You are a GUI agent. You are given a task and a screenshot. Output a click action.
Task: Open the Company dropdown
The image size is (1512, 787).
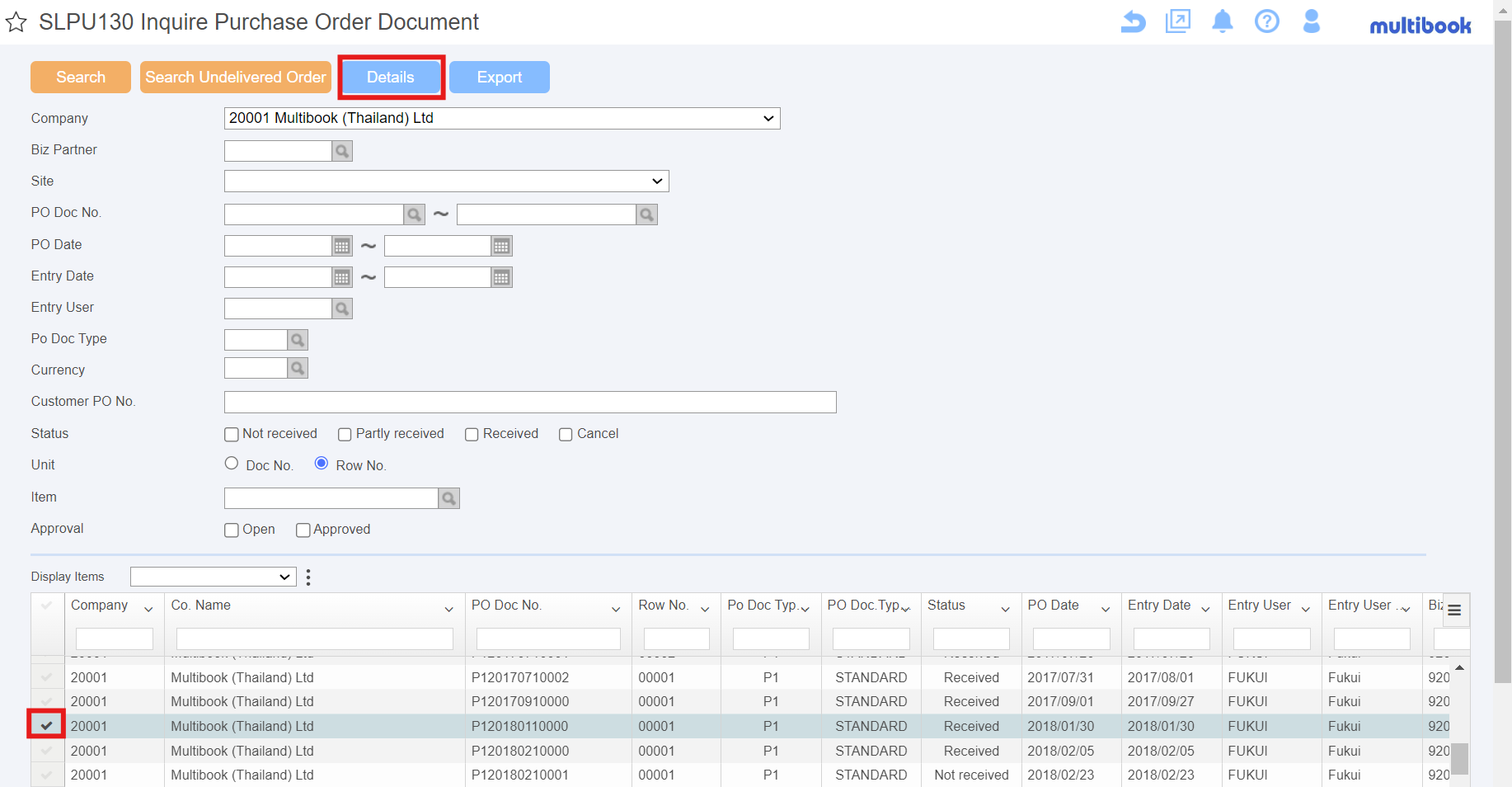click(502, 119)
